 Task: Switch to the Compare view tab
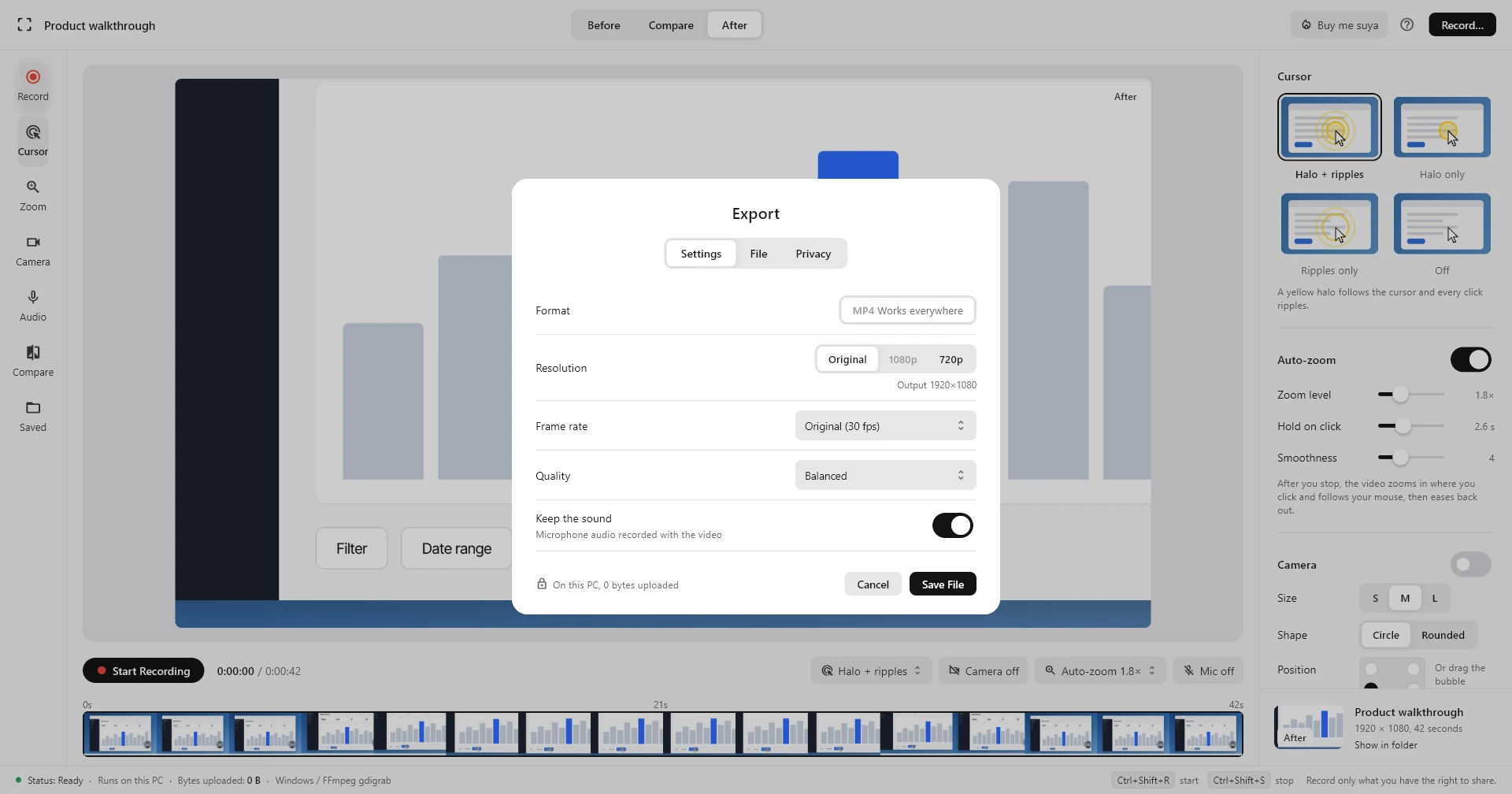(671, 25)
